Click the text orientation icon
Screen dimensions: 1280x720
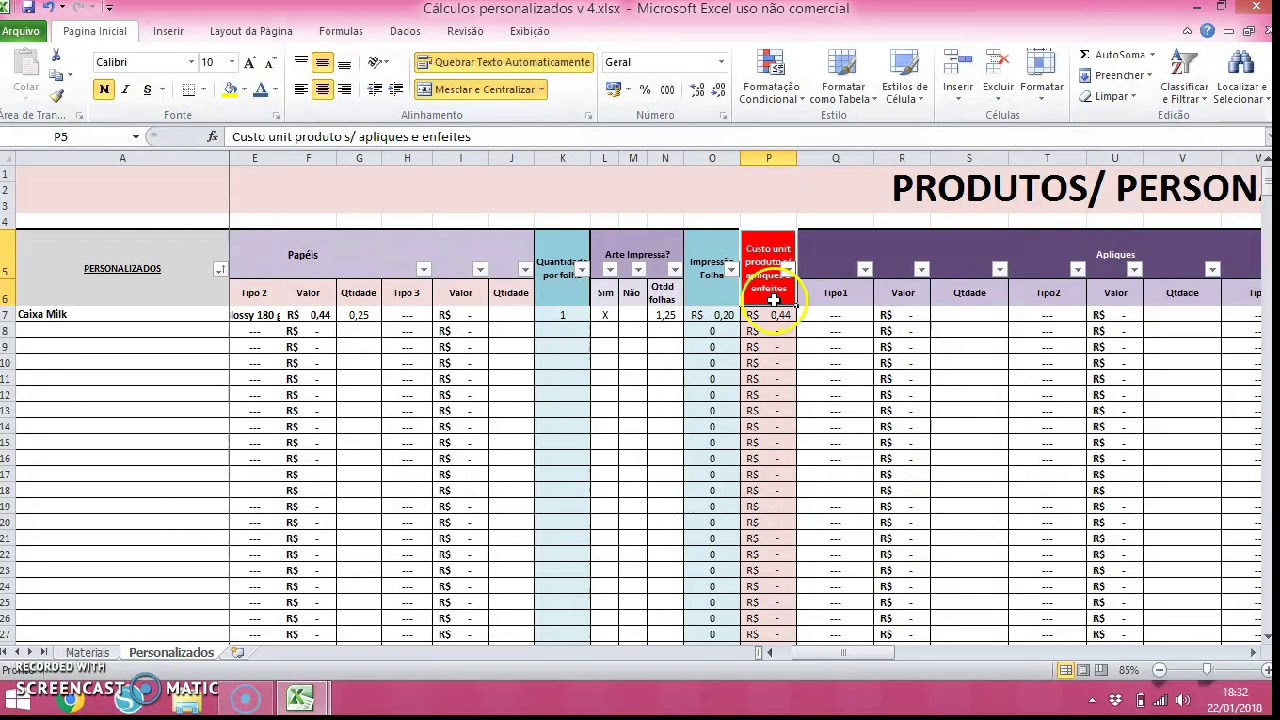pyautogui.click(x=376, y=62)
